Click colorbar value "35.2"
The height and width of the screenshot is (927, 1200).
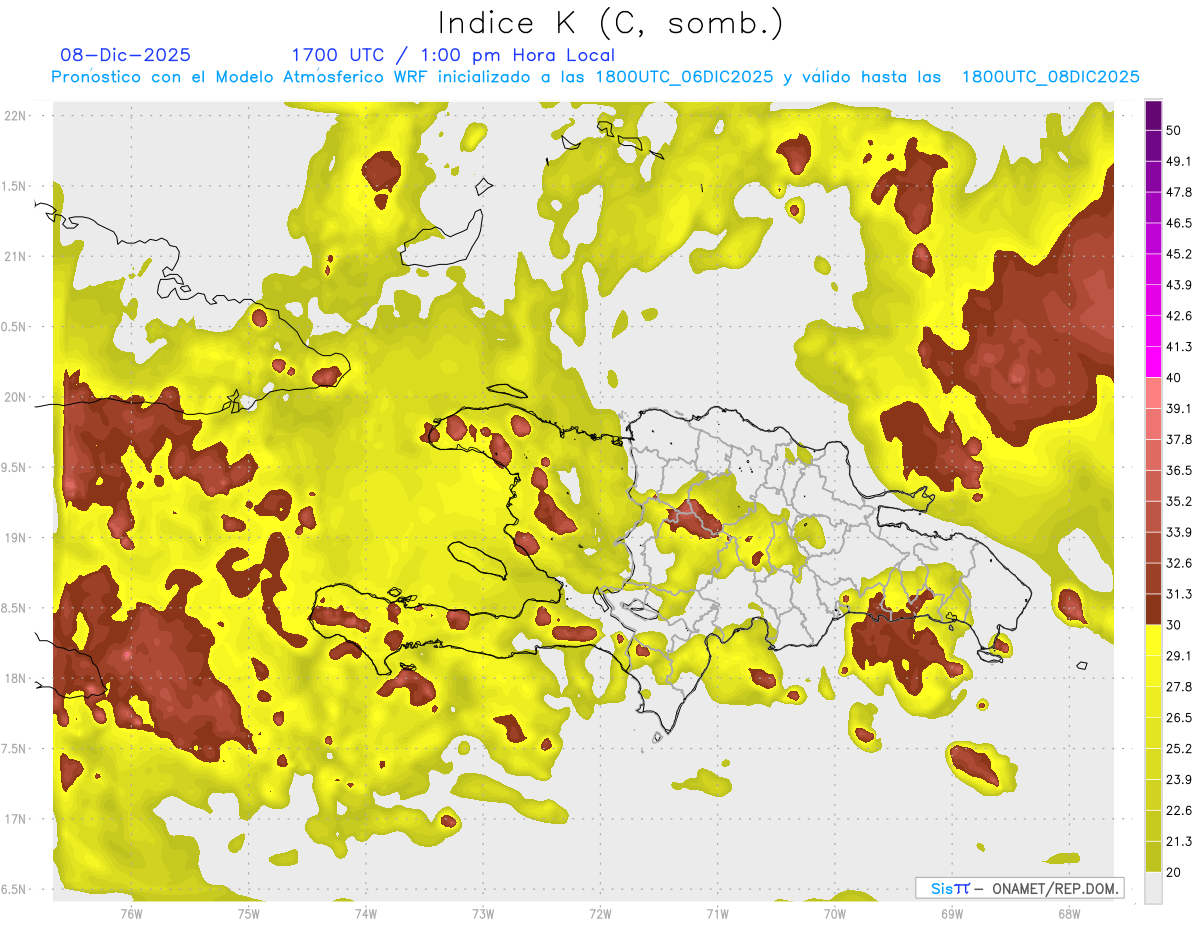[x=1179, y=501]
